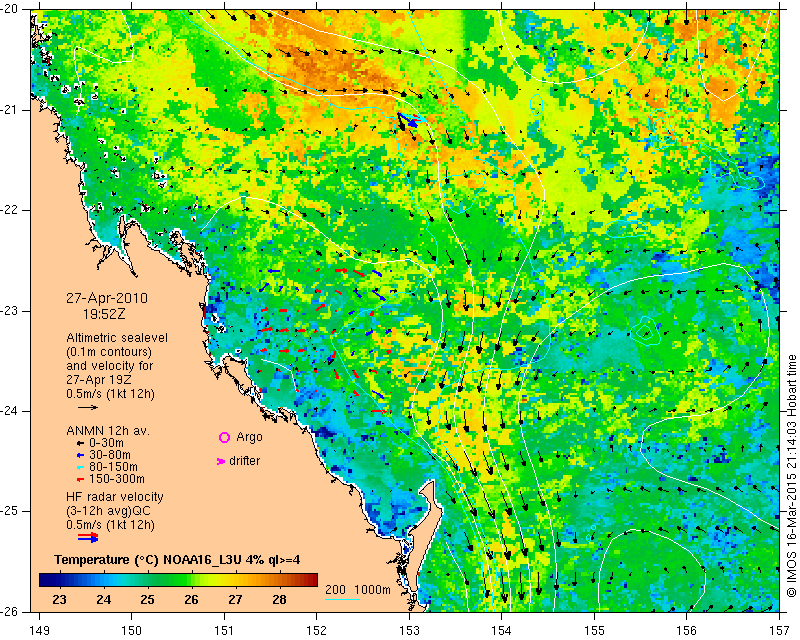
Task: Click the longitude axis label 155
Action: [x=594, y=631]
